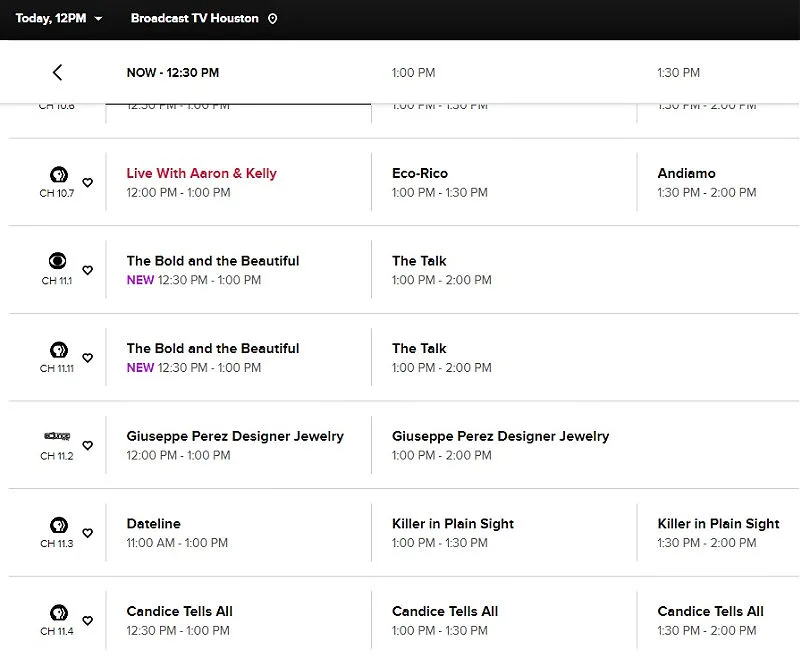This screenshot has height=658, width=800.
Task: Open Eco-Rico at 1:00 PM
Action: tap(420, 174)
